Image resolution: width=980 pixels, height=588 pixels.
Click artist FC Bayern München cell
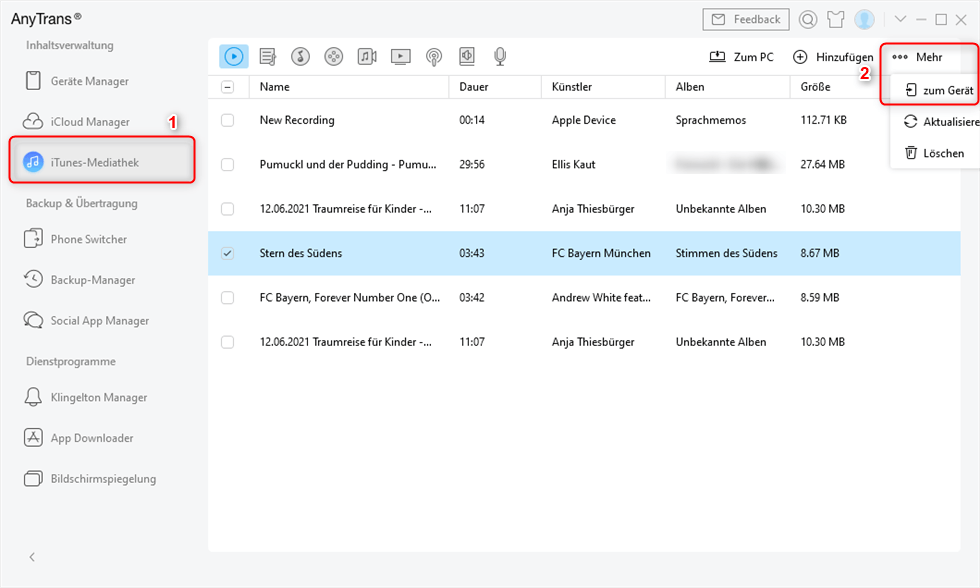[601, 253]
